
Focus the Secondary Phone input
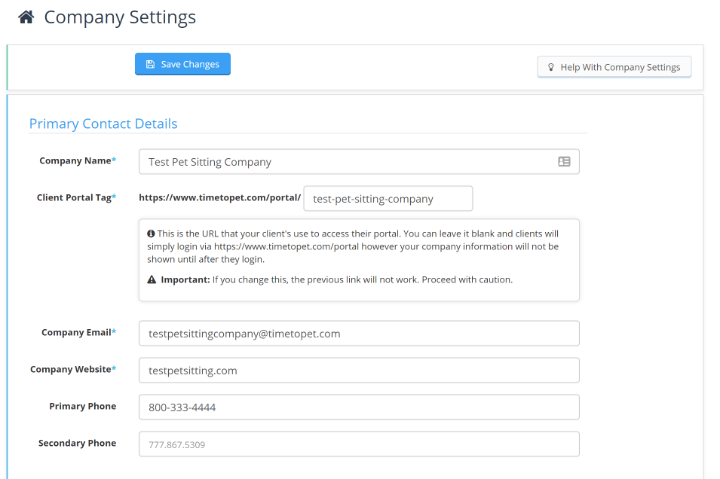click(359, 444)
